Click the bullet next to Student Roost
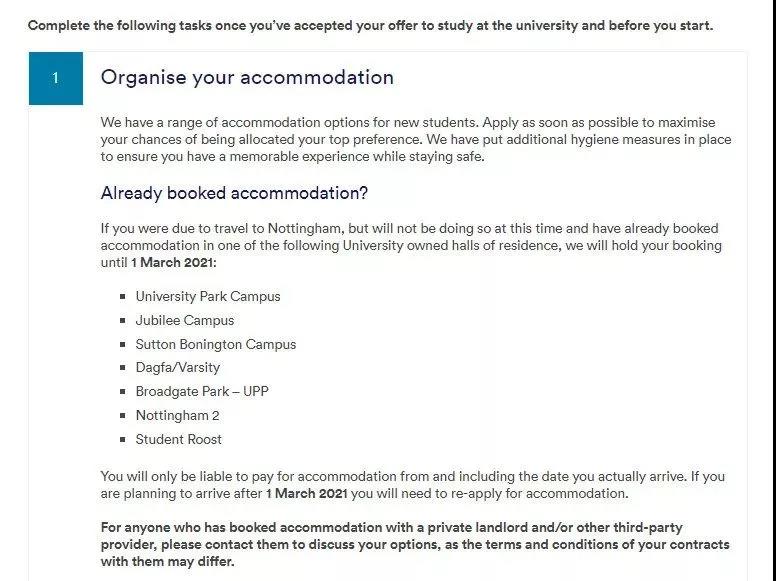The width and height of the screenshot is (776, 581). (x=122, y=439)
